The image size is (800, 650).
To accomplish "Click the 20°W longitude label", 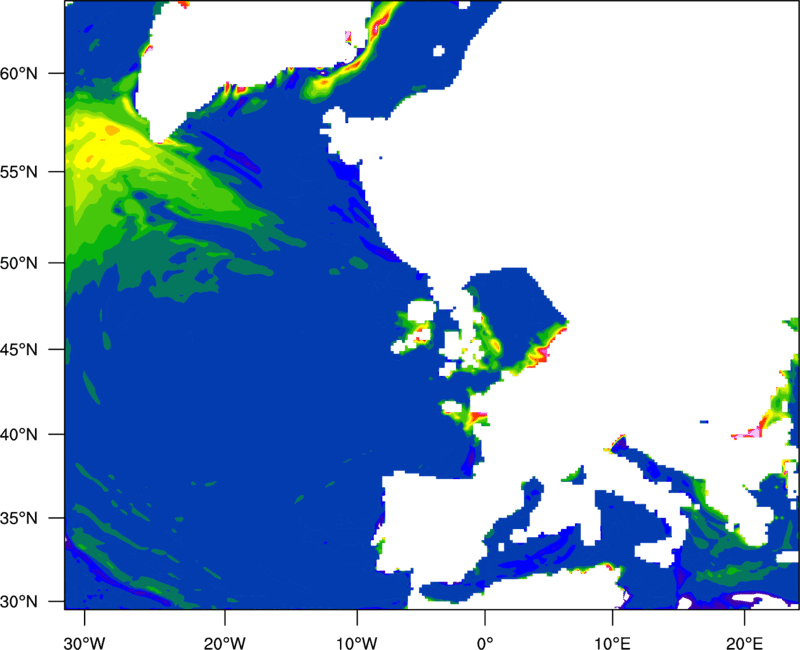I will [x=224, y=643].
